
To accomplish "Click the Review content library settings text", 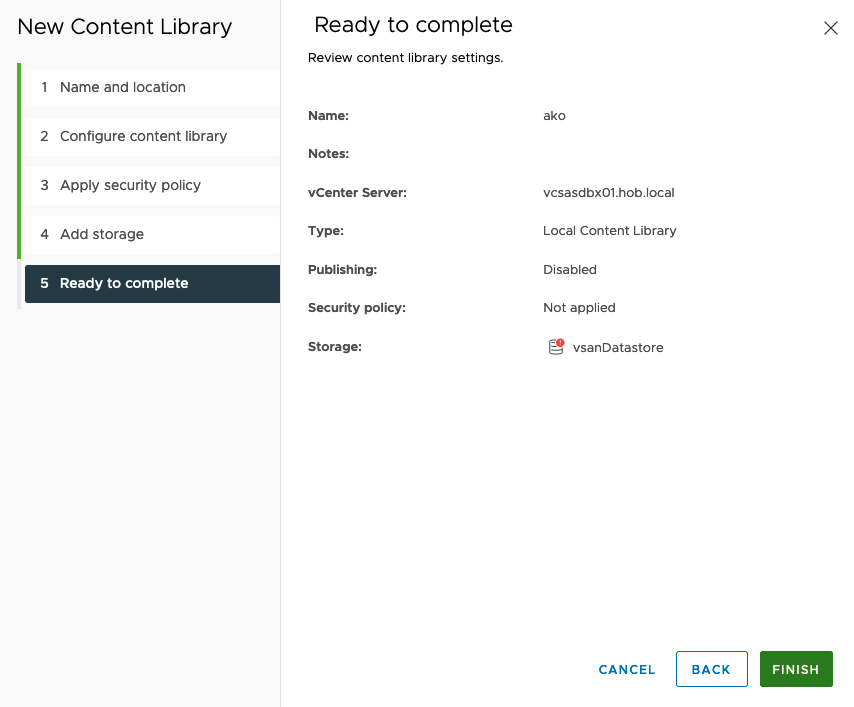I will click(405, 58).
